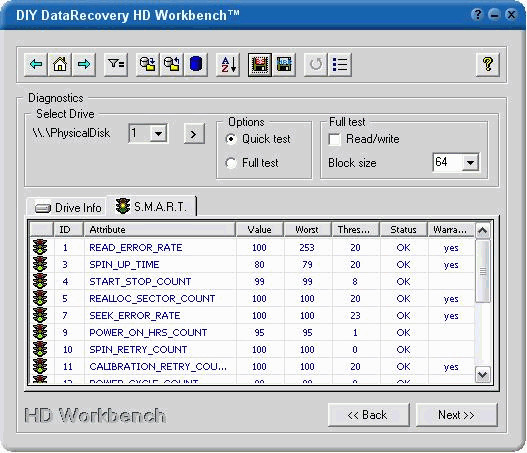Select the SPIN_UP_TIME attribute text

click(124, 265)
